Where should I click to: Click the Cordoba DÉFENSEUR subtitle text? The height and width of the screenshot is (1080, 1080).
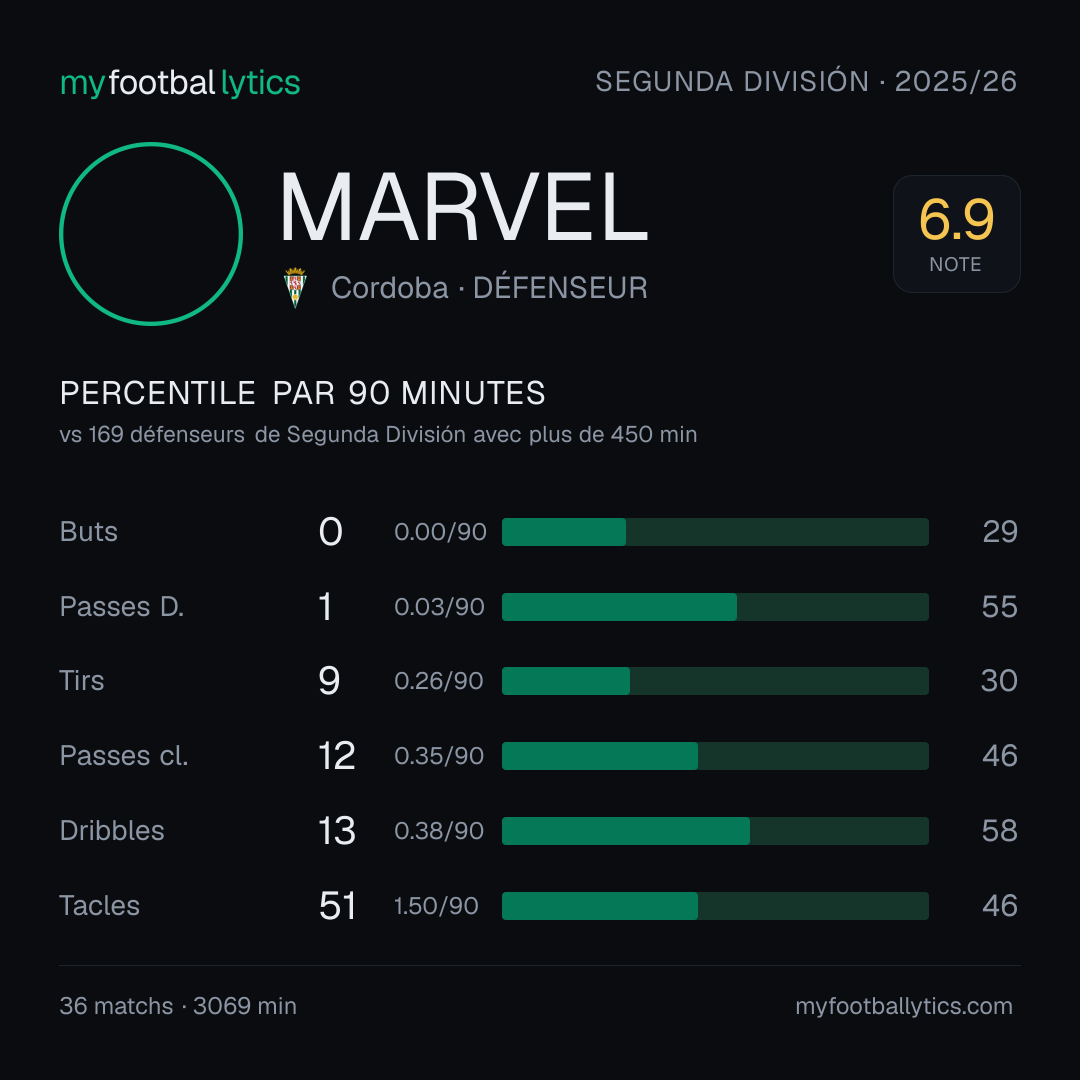point(489,287)
